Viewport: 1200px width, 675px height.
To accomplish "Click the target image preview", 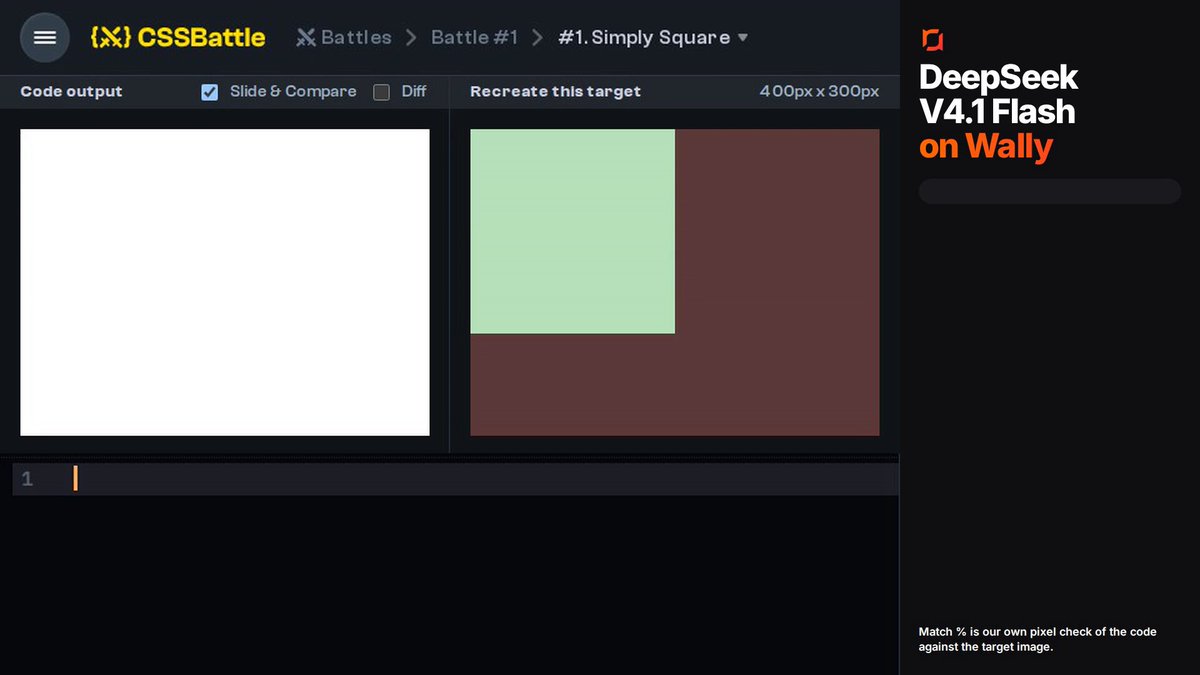I will 675,282.
